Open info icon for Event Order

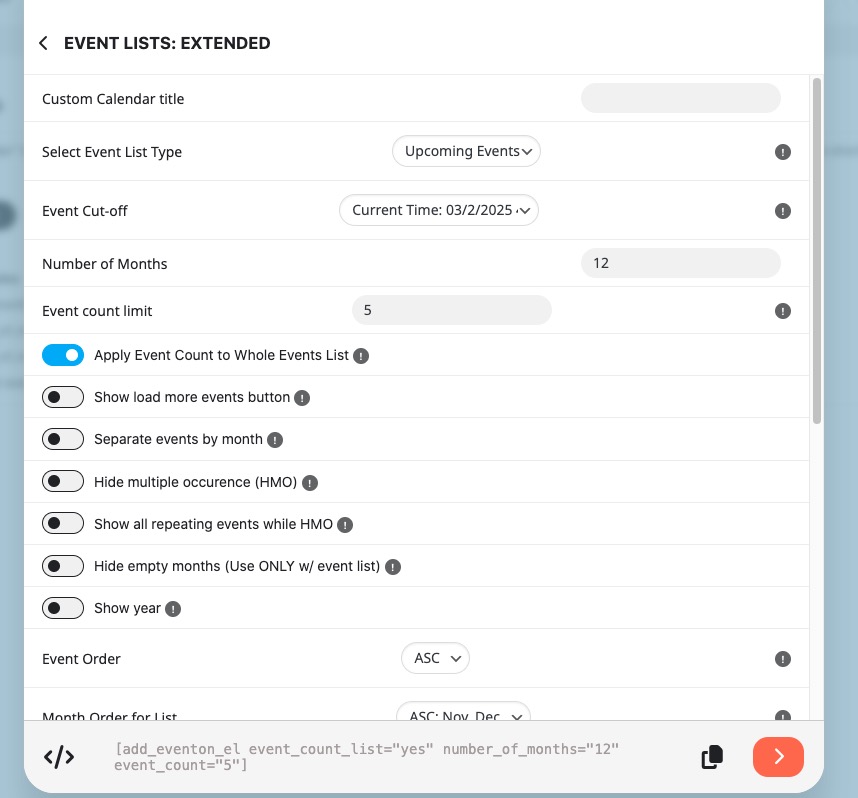782,659
